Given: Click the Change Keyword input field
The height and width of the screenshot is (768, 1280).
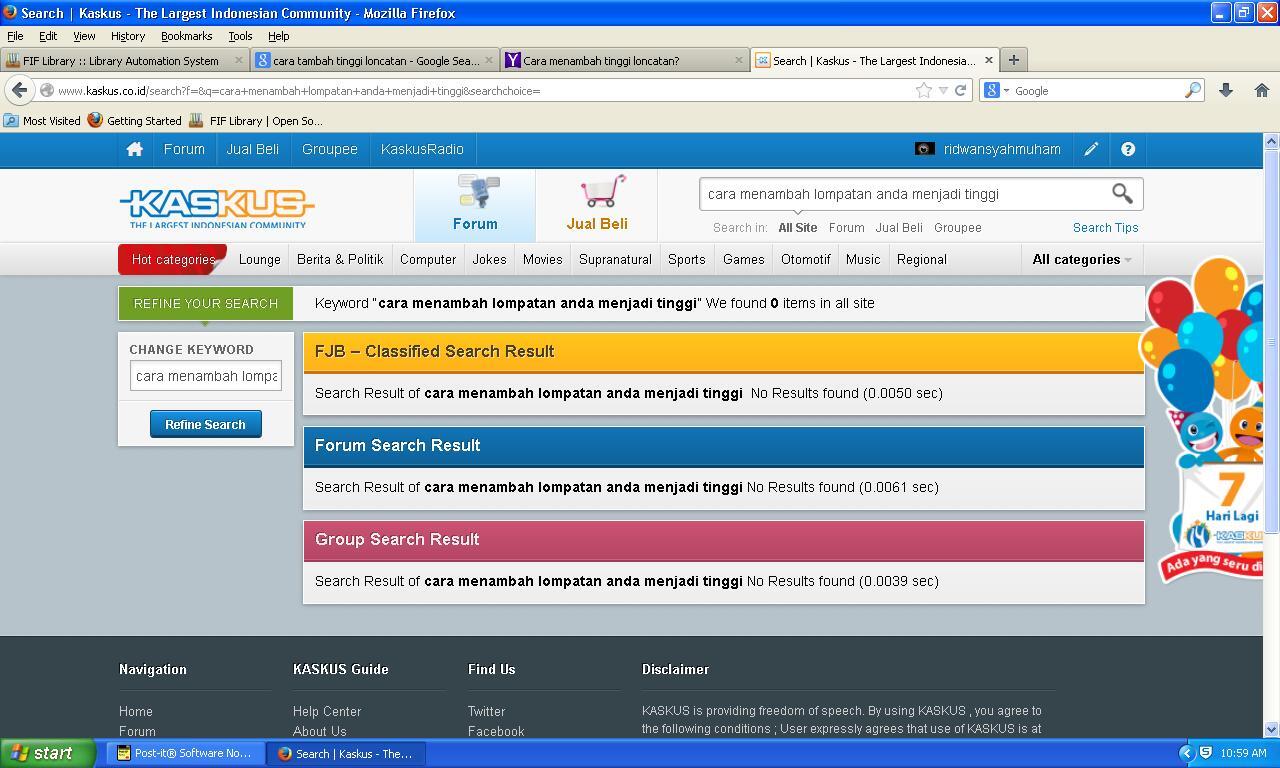Looking at the screenshot, I should pyautogui.click(x=206, y=376).
